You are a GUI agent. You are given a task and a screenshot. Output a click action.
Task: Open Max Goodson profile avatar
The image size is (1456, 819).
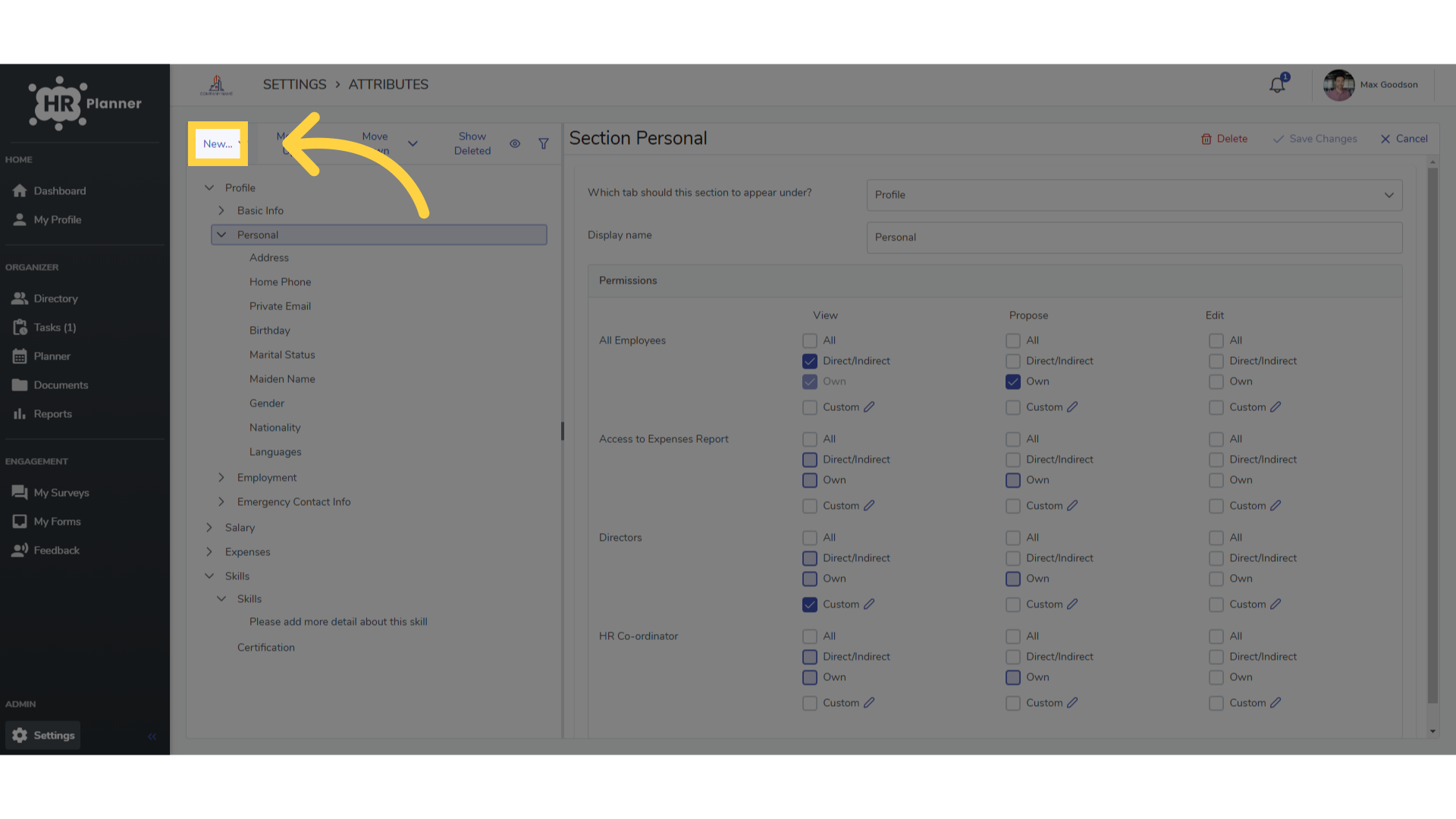click(x=1338, y=85)
